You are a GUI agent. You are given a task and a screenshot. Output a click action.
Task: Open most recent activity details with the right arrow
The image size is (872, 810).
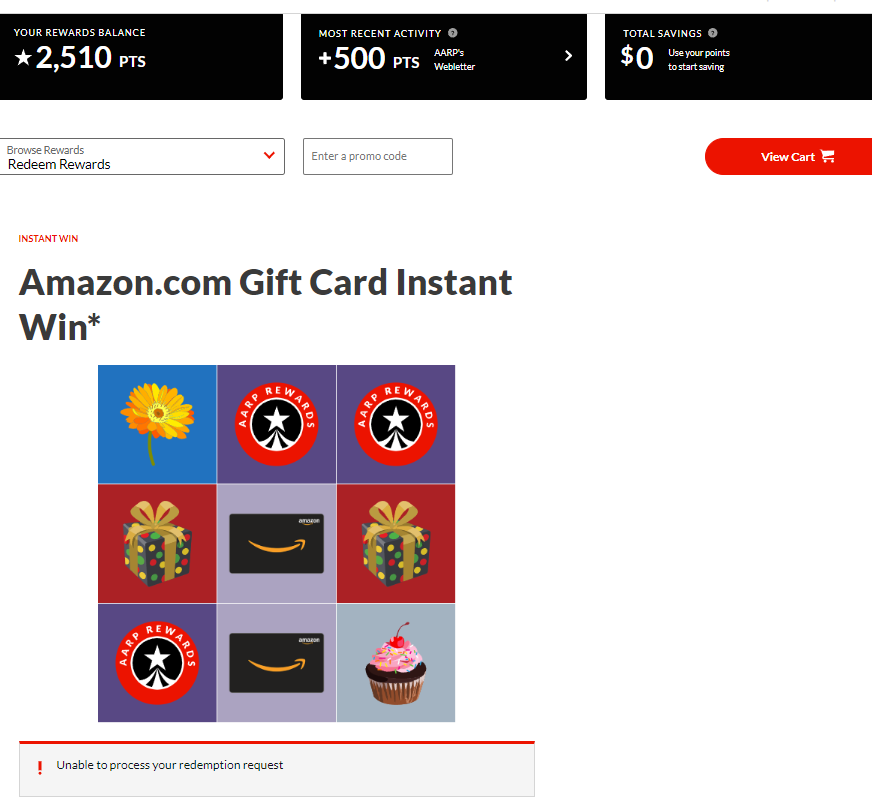click(568, 56)
